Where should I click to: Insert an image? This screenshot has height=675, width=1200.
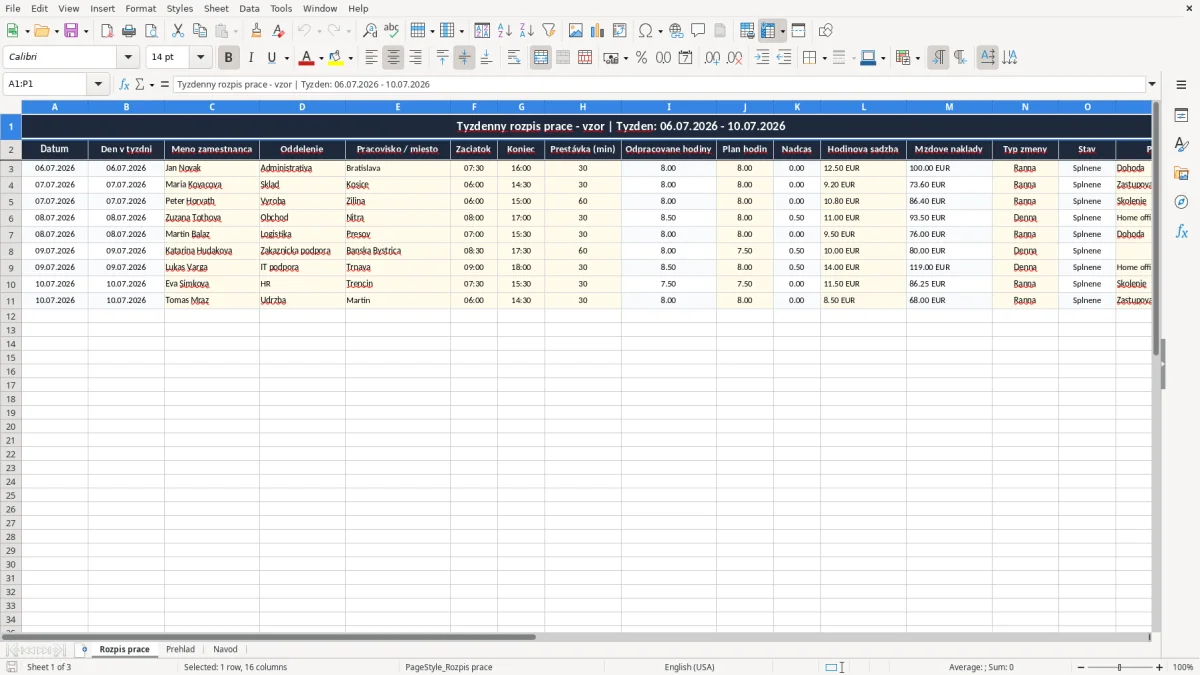tap(576, 31)
